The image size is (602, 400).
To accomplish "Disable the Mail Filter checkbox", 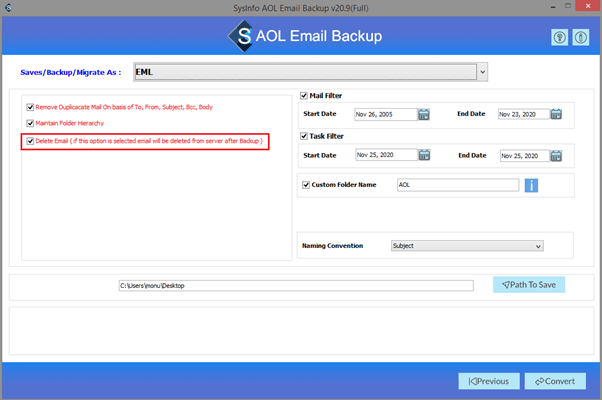I will pos(304,96).
